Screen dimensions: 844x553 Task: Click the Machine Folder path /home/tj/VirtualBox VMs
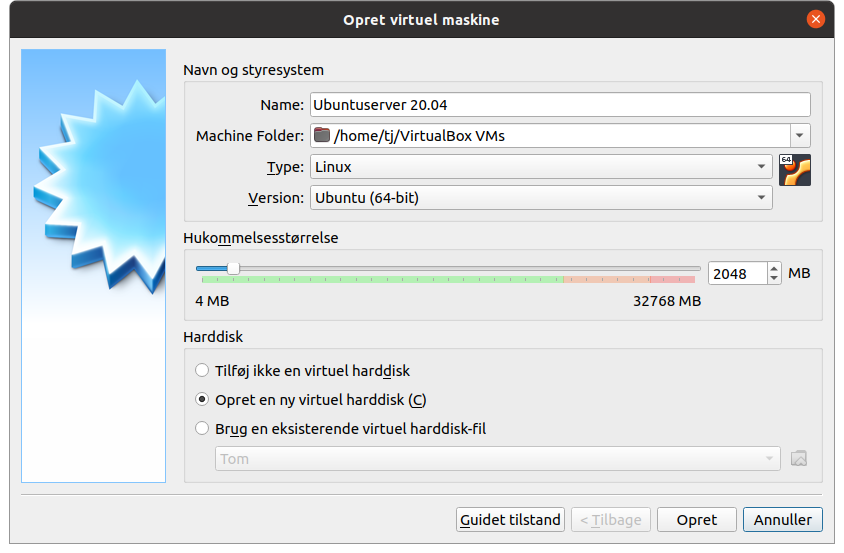pyautogui.click(x=419, y=136)
